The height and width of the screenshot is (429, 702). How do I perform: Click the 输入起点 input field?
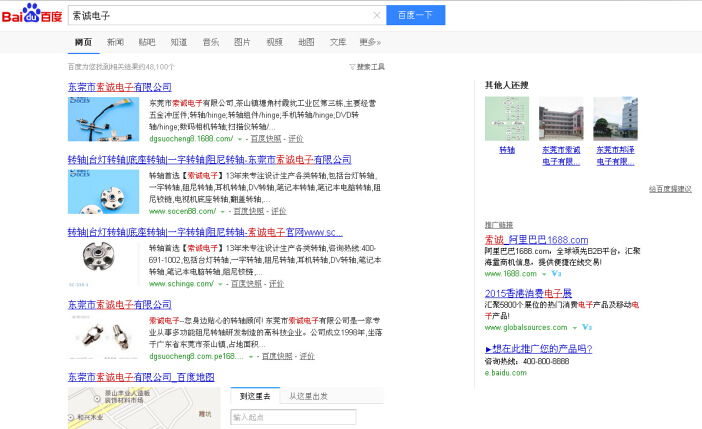coord(293,417)
